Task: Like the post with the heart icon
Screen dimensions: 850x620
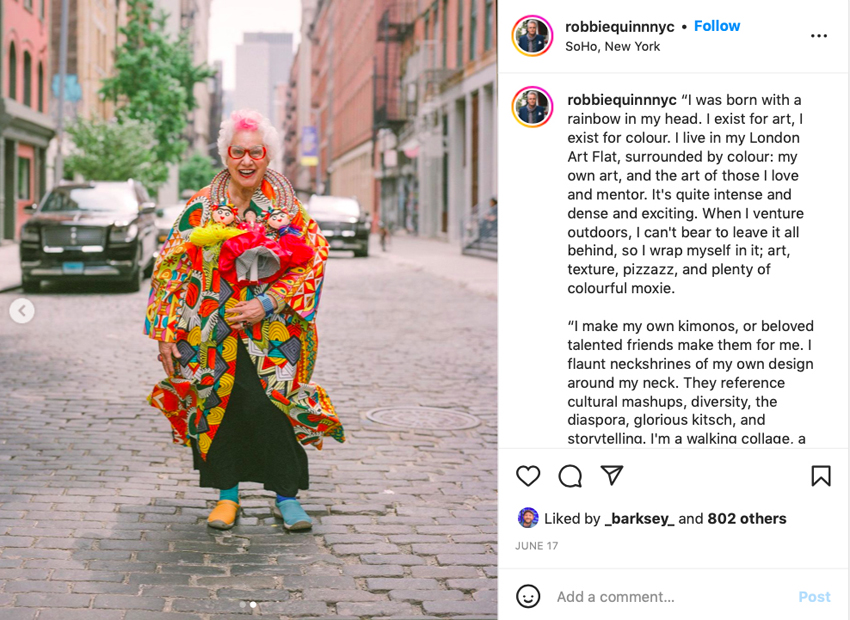Action: [x=528, y=476]
